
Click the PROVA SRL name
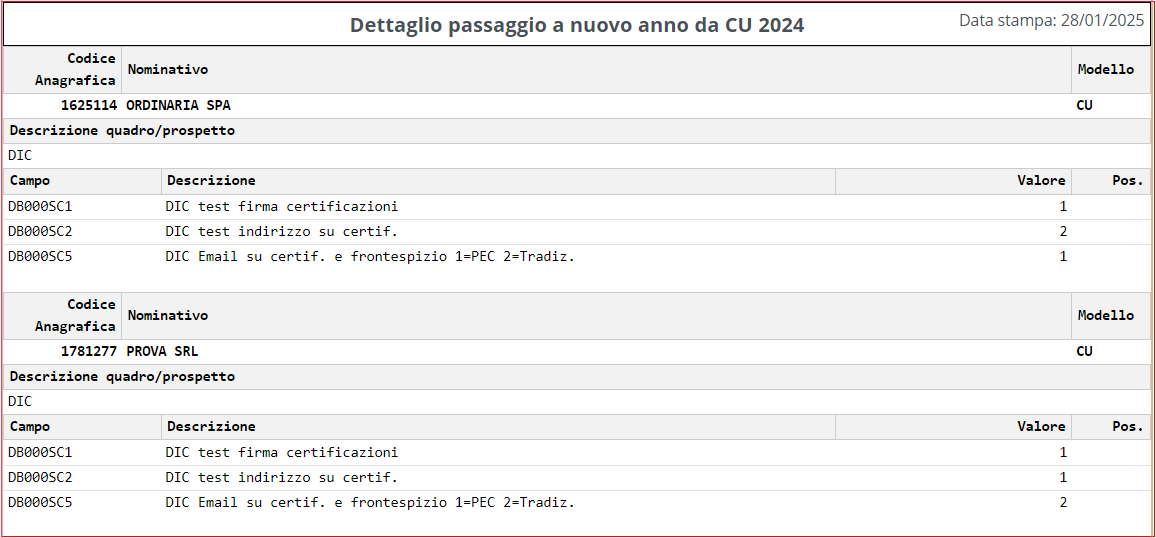click(x=162, y=351)
